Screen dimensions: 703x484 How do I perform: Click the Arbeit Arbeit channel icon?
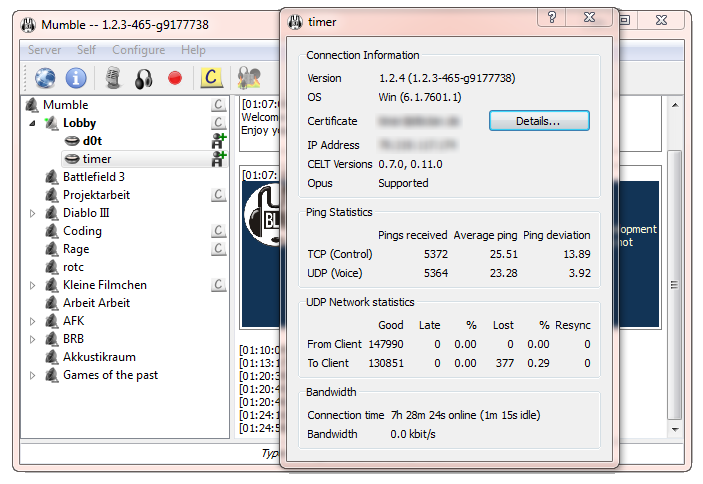(x=52, y=303)
